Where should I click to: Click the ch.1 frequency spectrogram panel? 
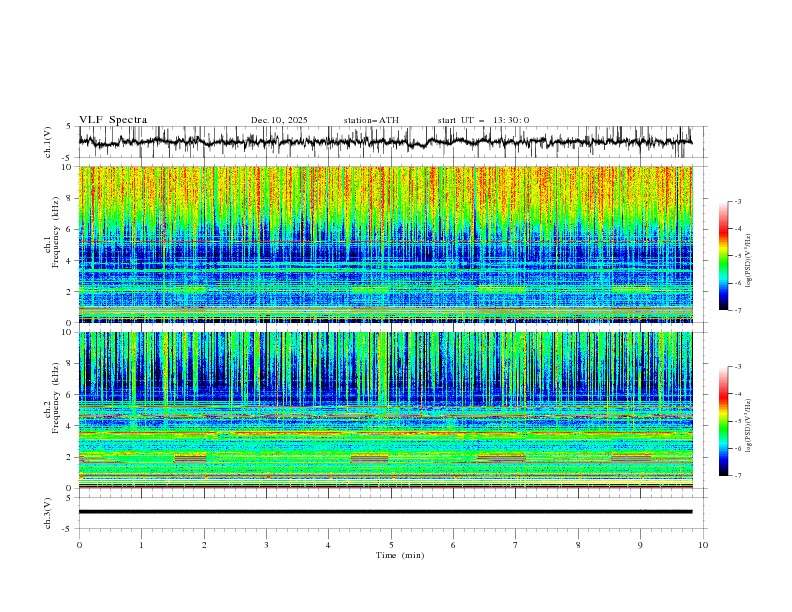tap(385, 244)
